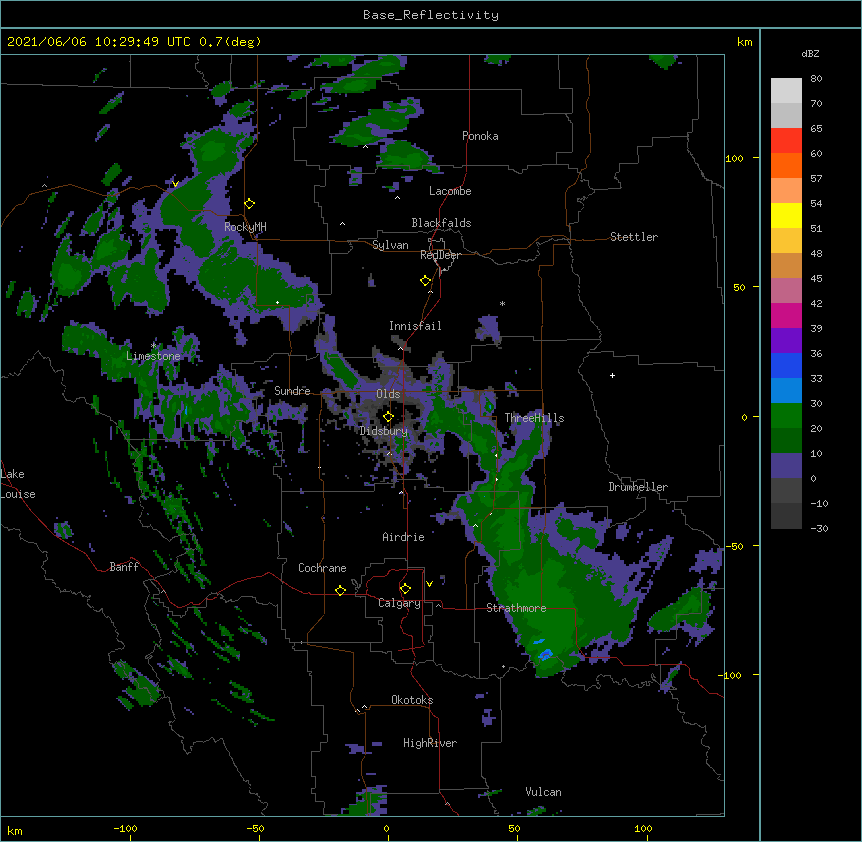
Task: Click the light blue swatch above 30 dBZ
Action: coord(786,390)
